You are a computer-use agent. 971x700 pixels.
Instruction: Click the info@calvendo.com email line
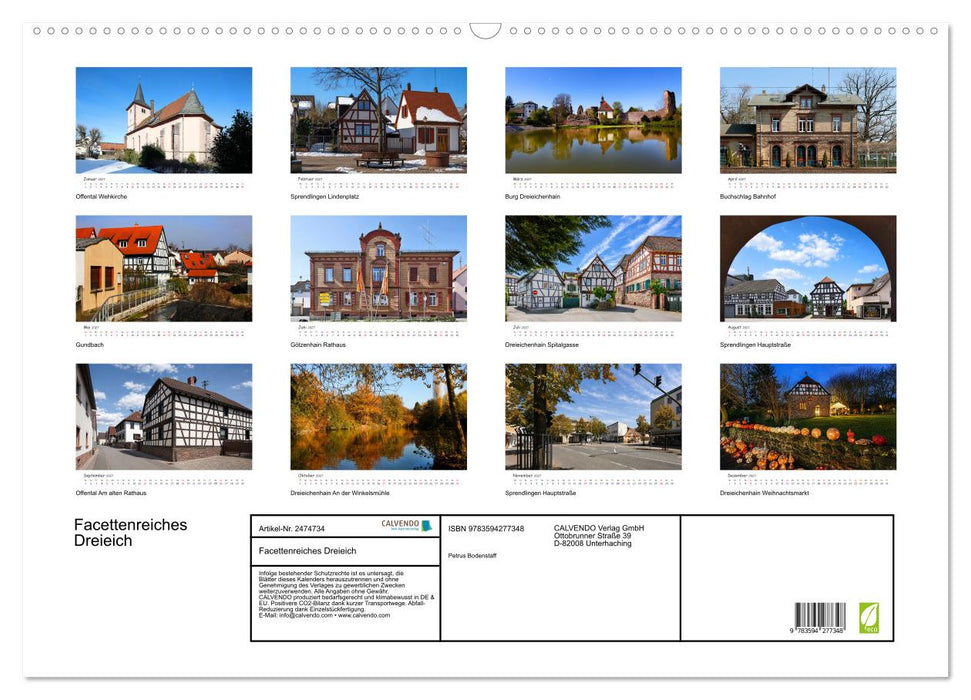coord(324,616)
